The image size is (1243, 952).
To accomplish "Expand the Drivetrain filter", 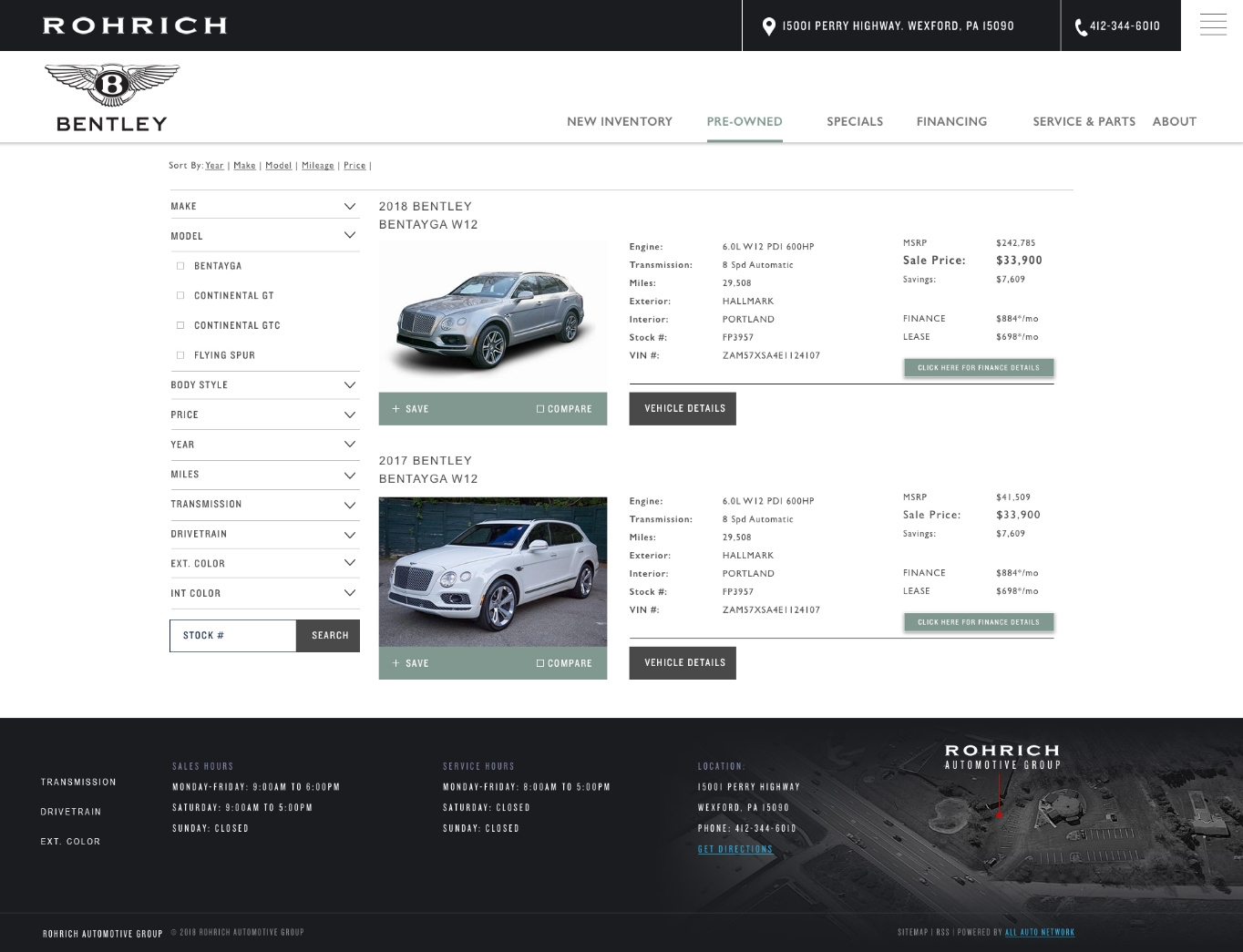I will [264, 534].
